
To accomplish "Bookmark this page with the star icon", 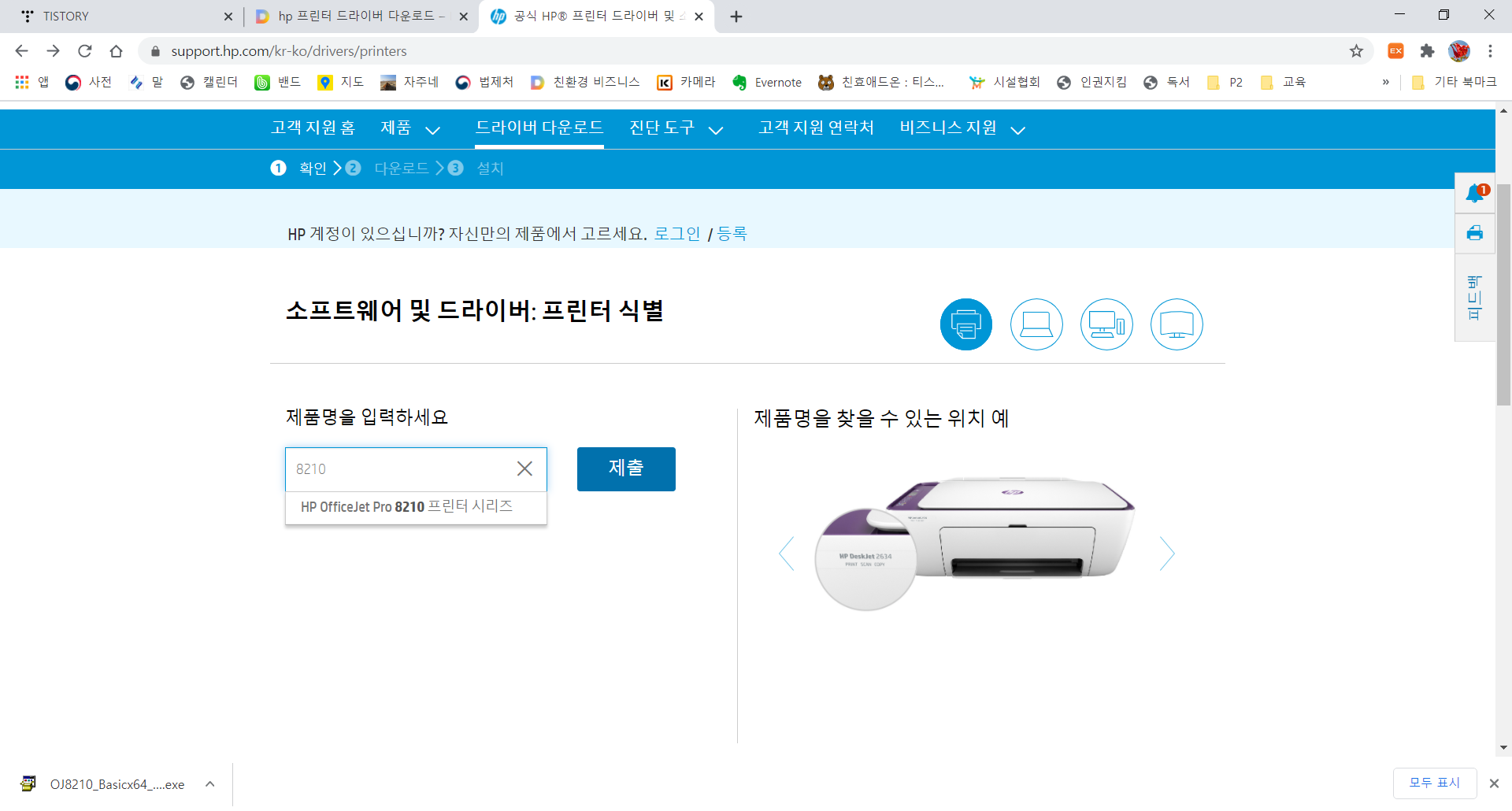I will 1356,51.
